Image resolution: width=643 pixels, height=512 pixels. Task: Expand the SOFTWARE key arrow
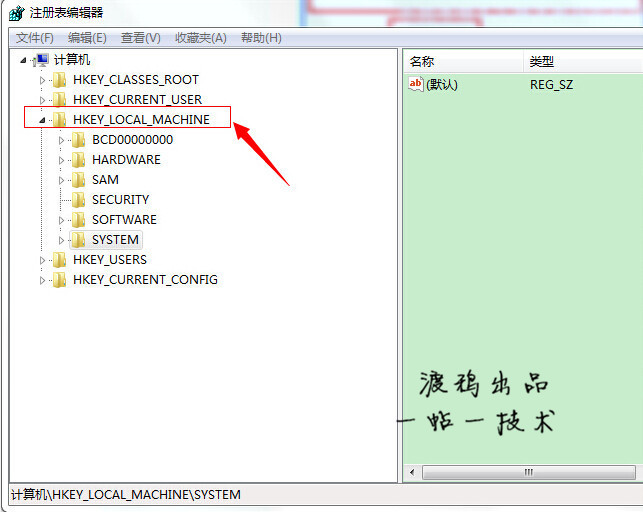pyautogui.click(x=61, y=220)
